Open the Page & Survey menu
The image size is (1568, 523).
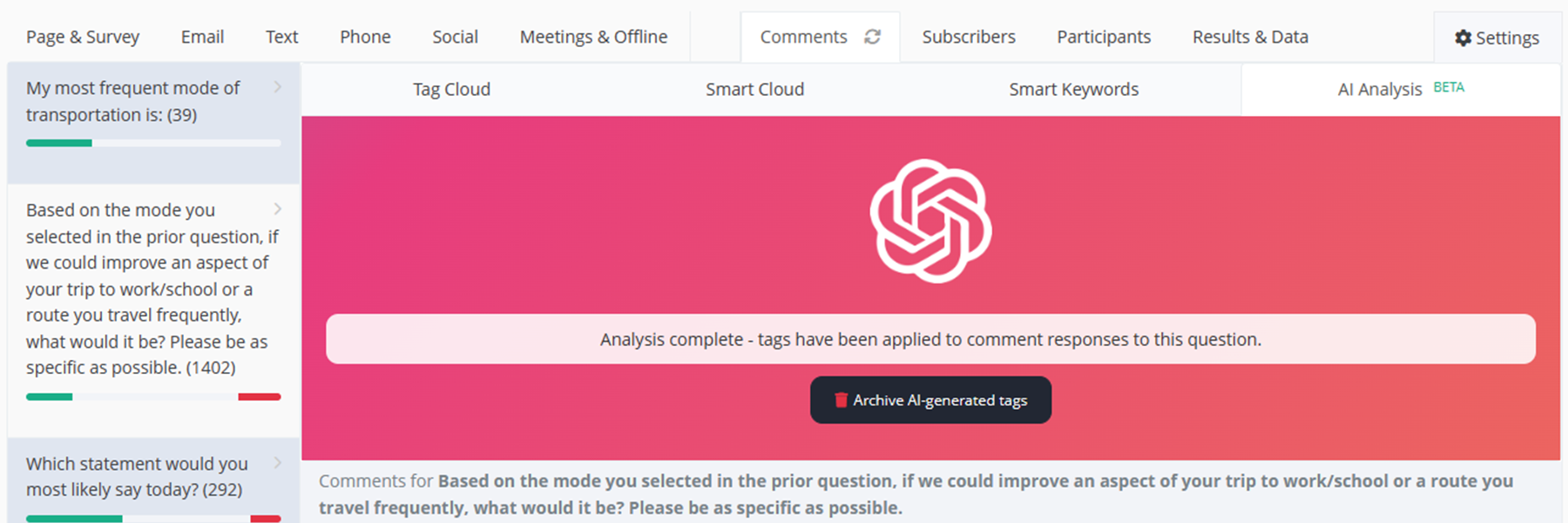(x=83, y=37)
